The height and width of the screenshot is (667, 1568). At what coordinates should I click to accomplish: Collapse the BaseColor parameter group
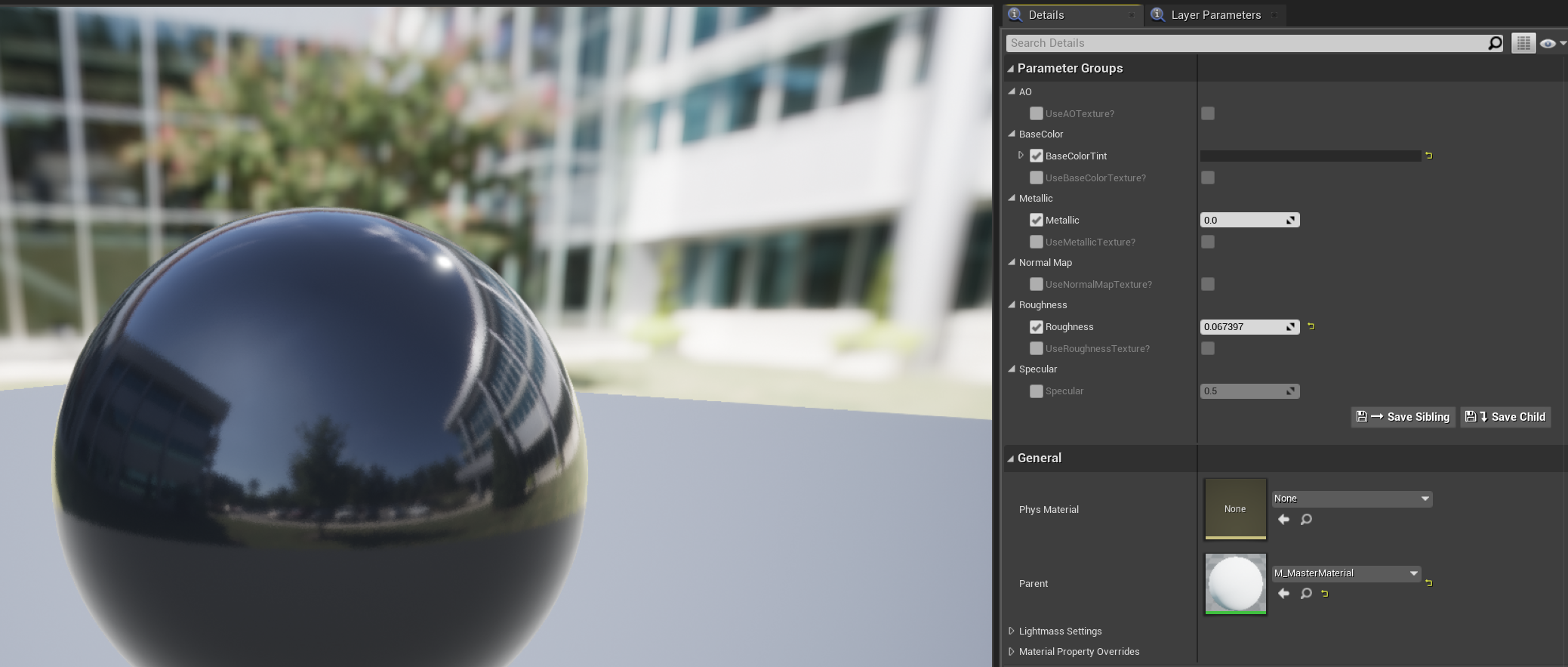(1012, 134)
